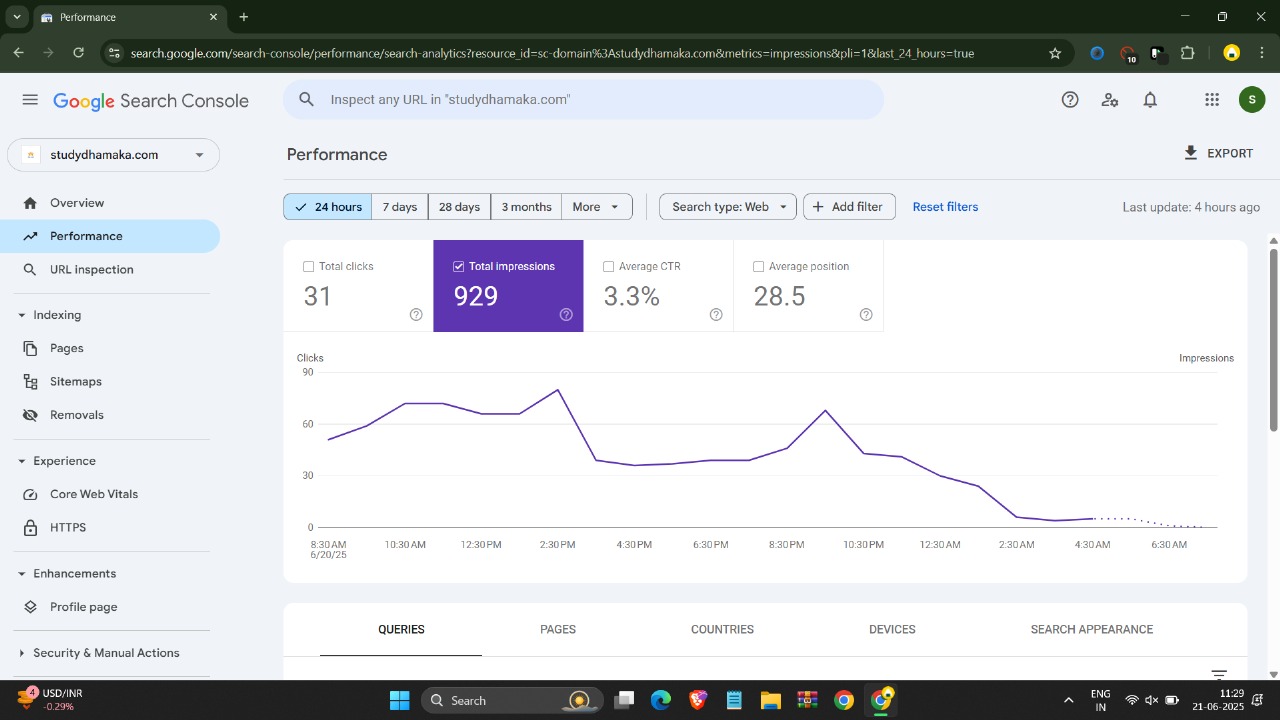Enable the Average CTR checkbox
This screenshot has width=1280, height=720.
tap(608, 267)
